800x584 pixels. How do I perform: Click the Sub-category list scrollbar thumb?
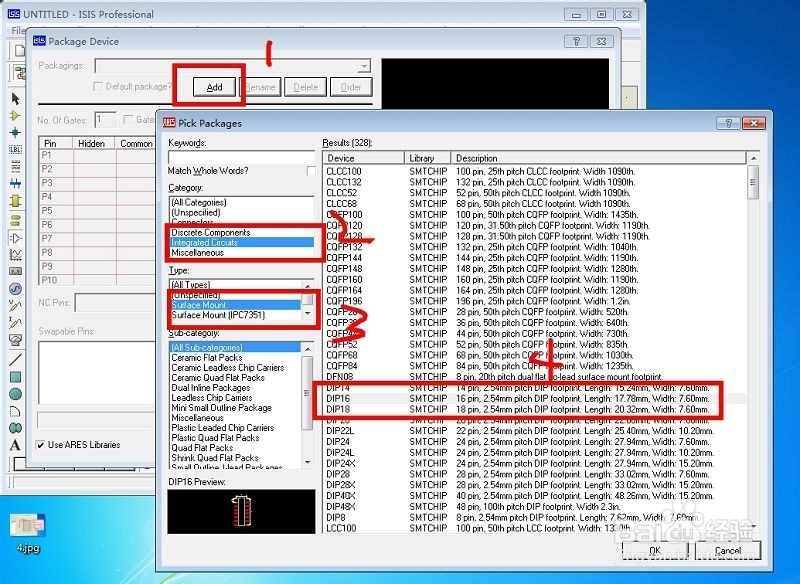click(307, 393)
